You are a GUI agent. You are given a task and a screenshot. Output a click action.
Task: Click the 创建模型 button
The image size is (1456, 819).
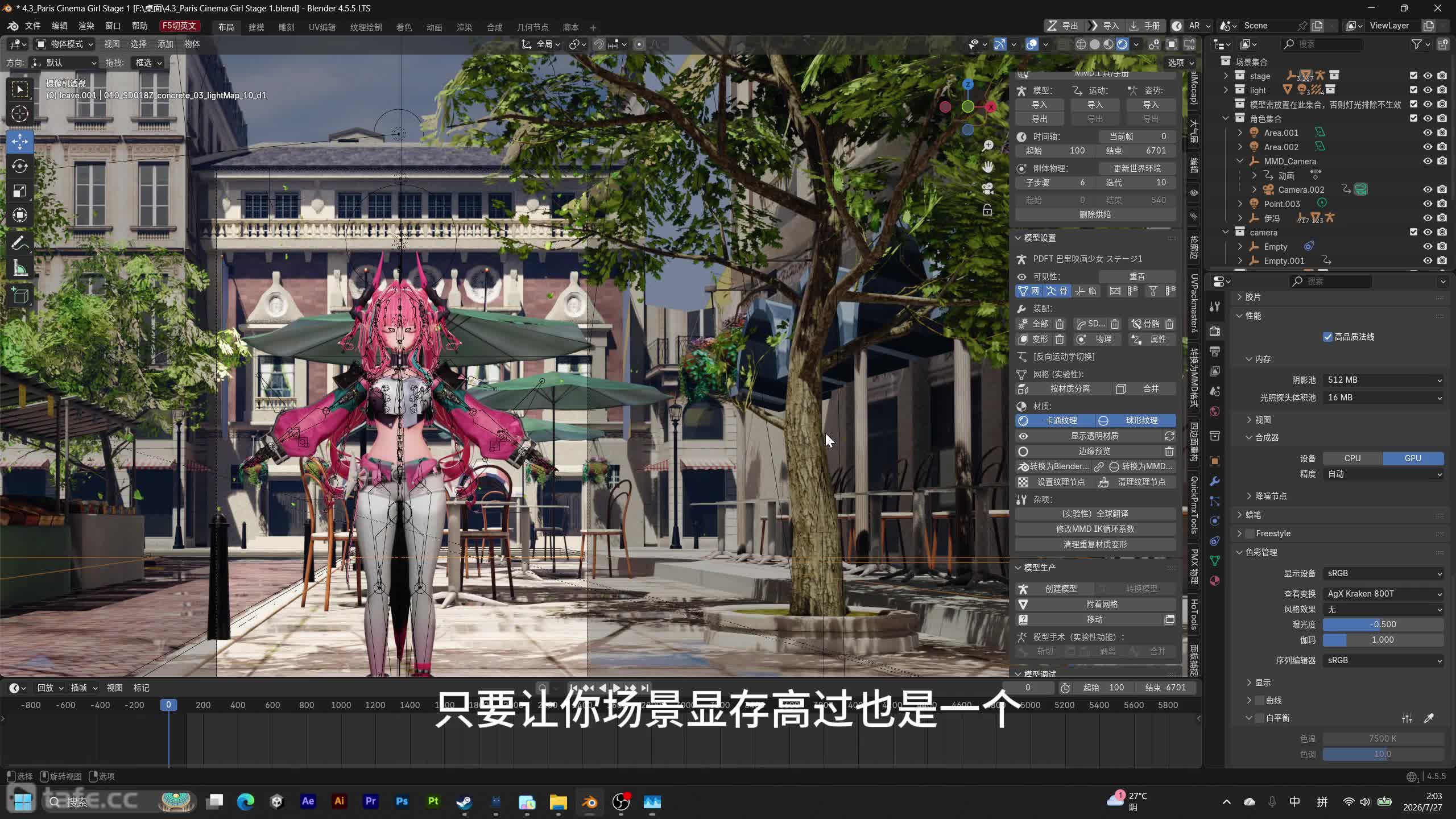point(1055,589)
